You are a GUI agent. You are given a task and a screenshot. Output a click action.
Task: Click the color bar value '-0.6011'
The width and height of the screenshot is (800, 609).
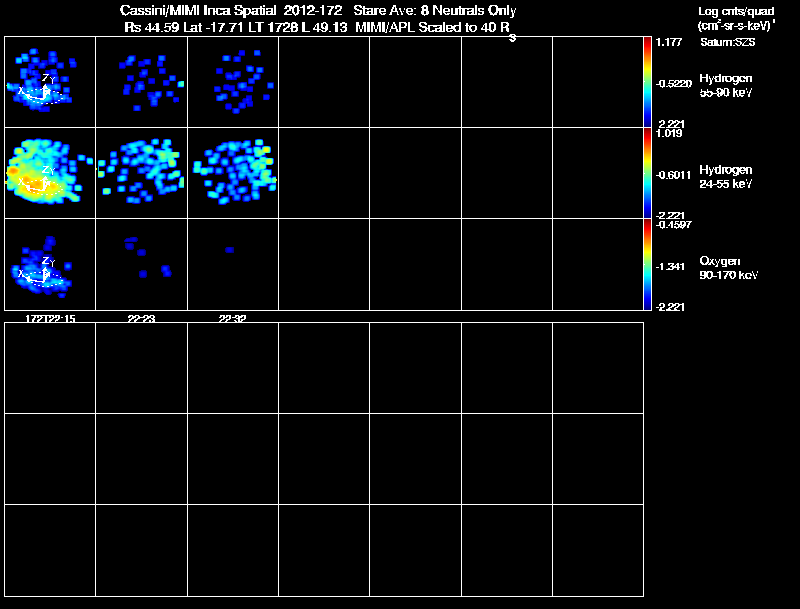673,175
